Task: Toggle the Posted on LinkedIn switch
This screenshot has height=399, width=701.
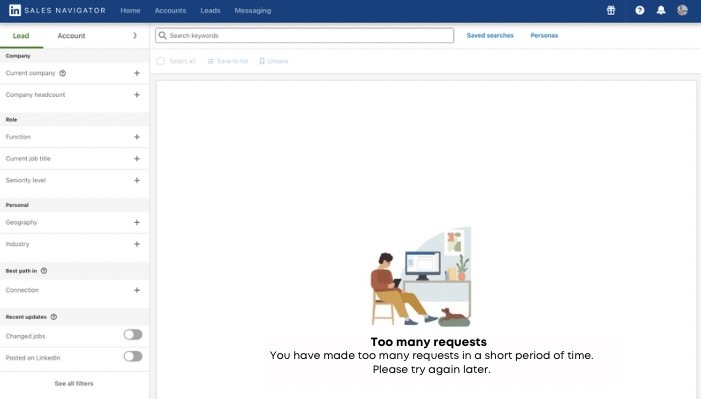Action: pyautogui.click(x=133, y=357)
